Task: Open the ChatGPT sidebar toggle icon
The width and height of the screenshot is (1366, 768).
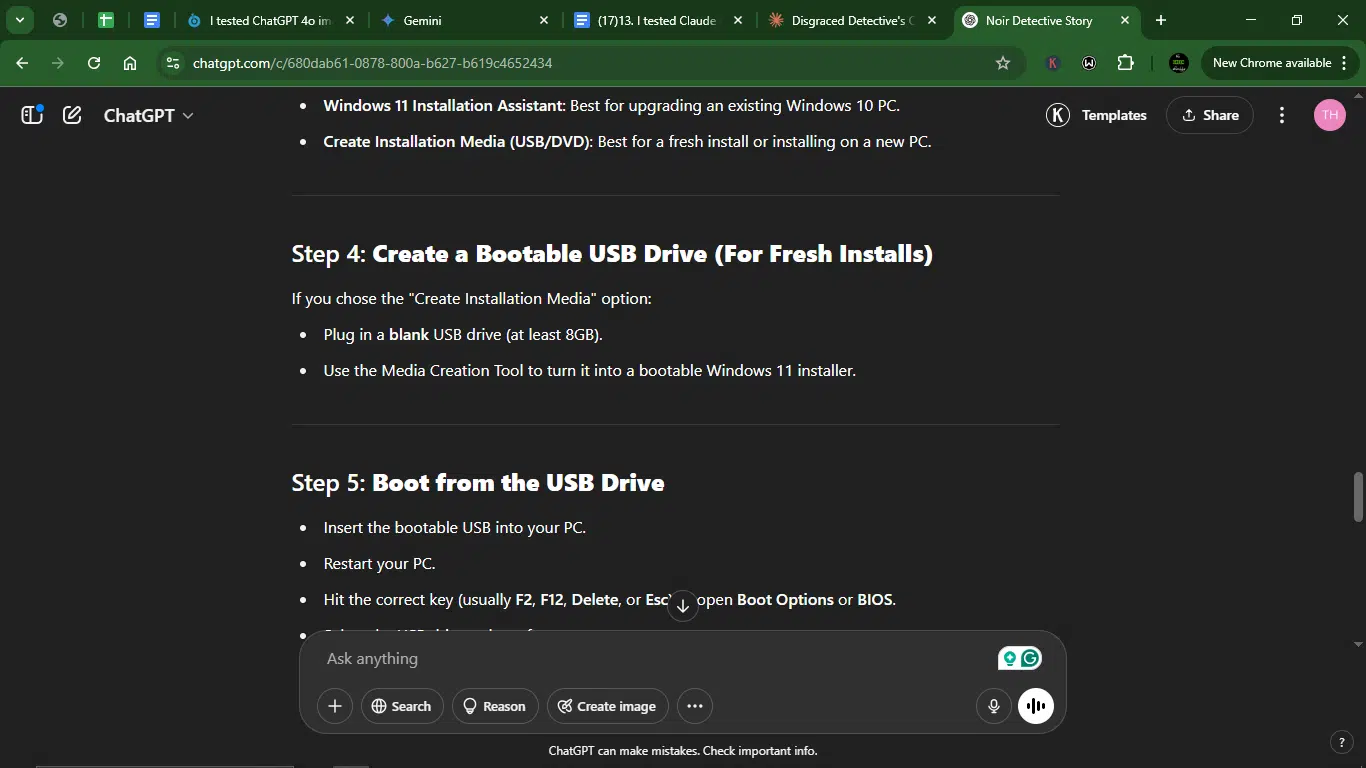Action: pos(32,115)
